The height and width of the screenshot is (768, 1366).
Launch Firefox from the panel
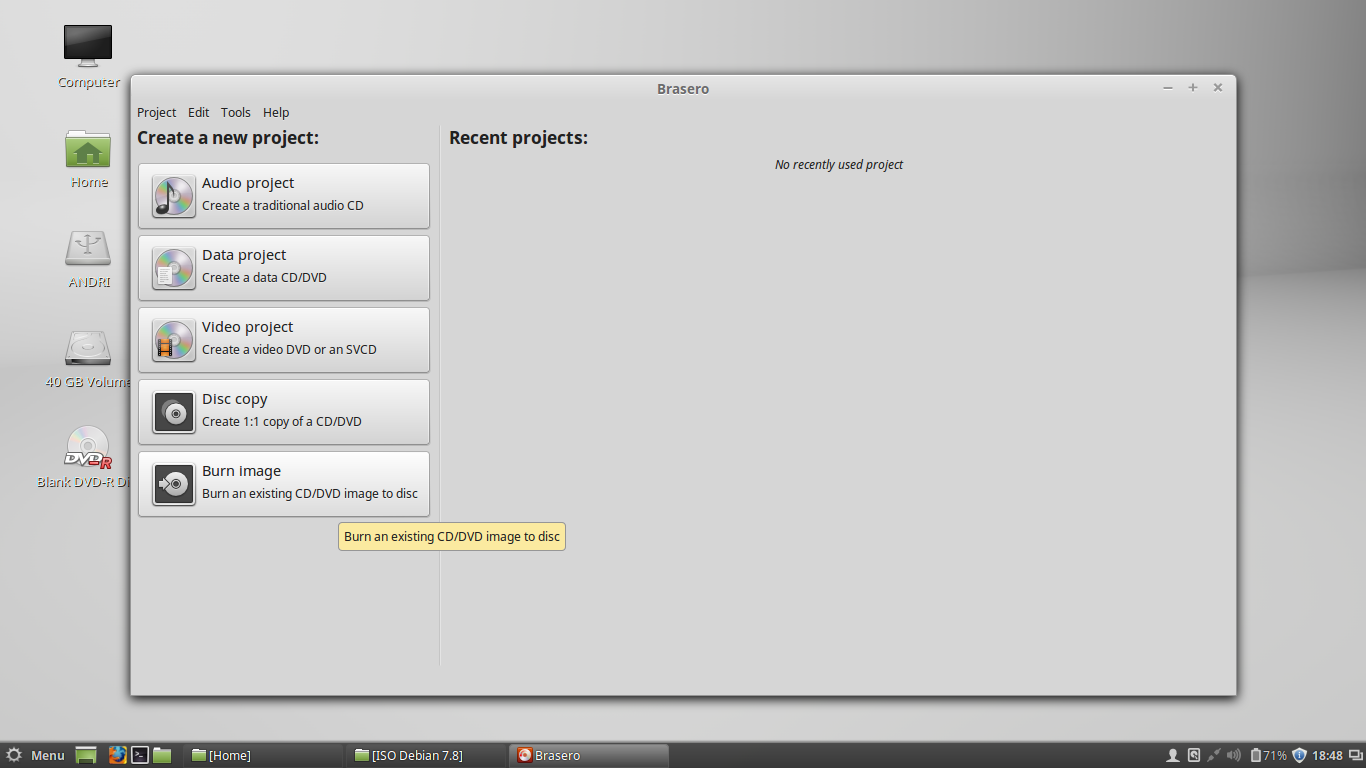[118, 755]
